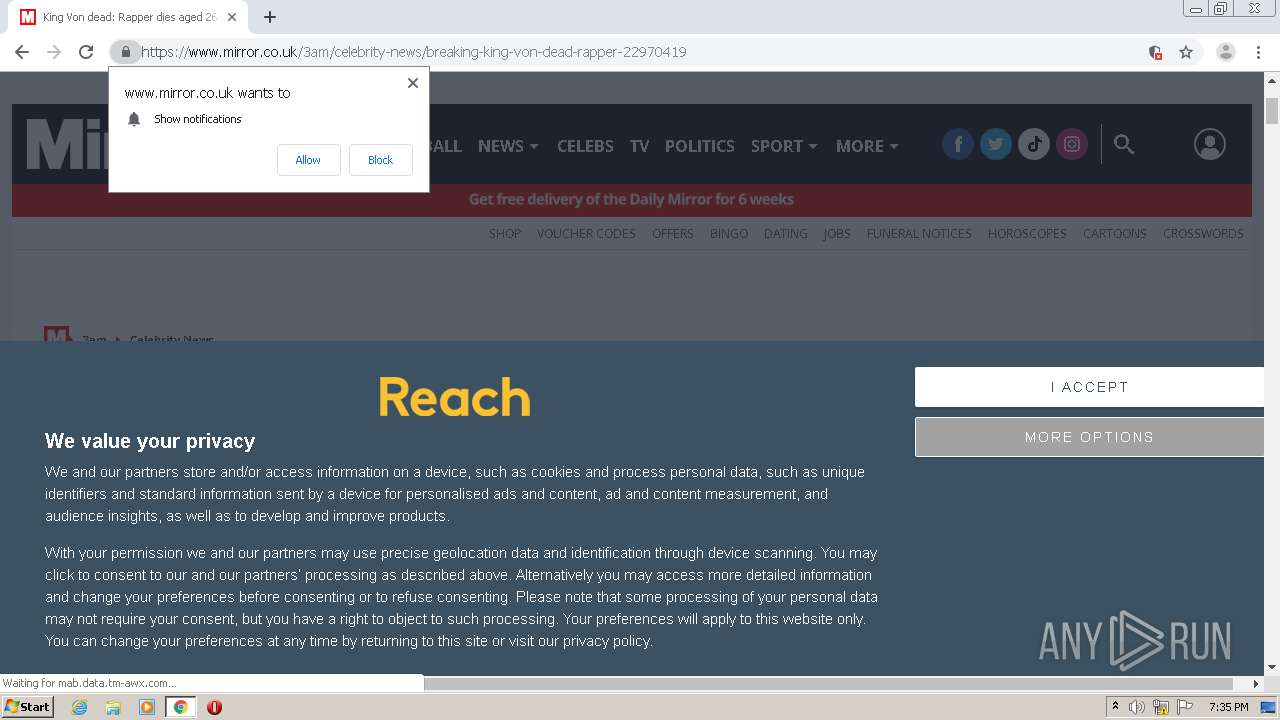
Task: Open the TV section
Action: [639, 146]
